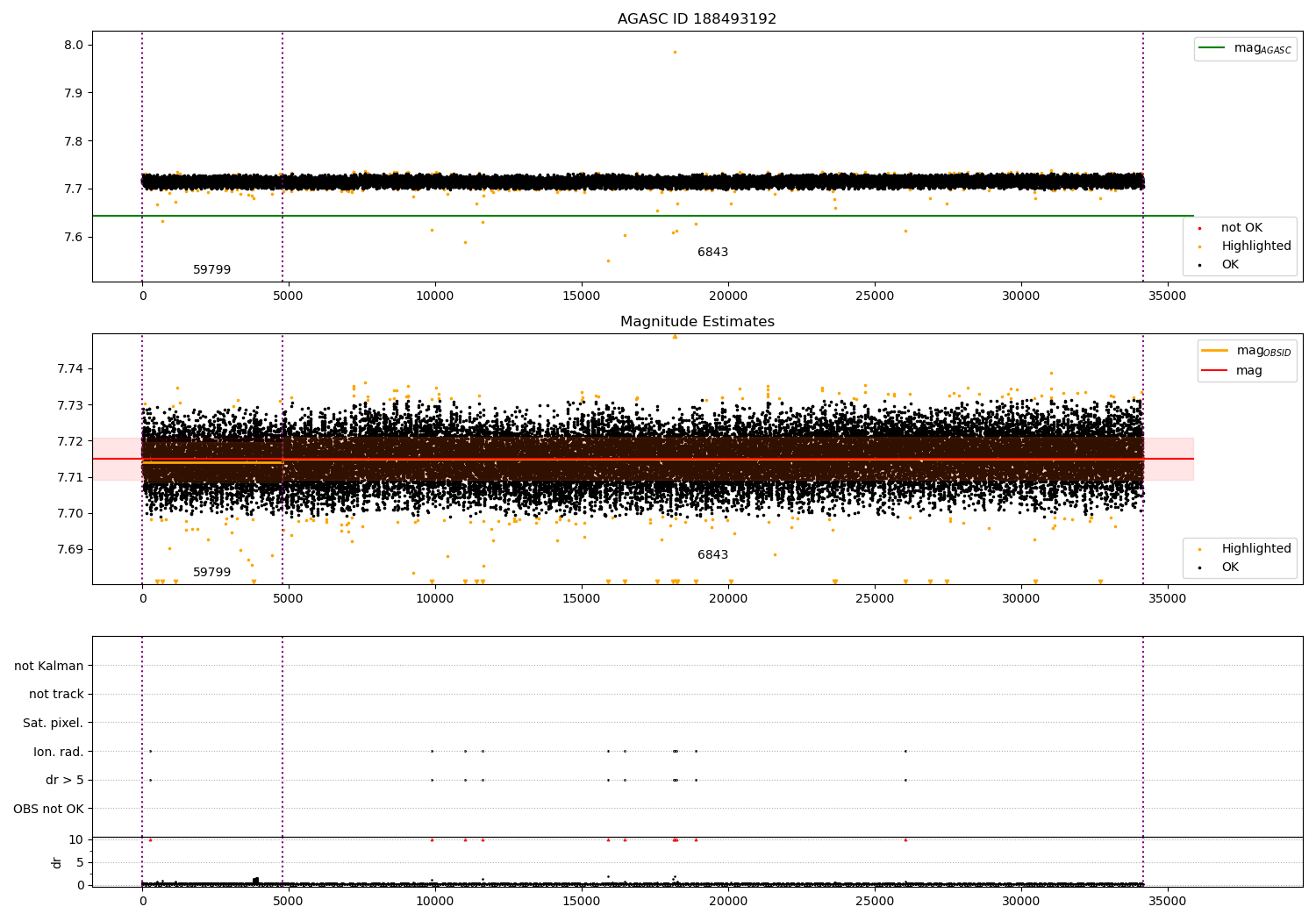Click the orange mag OBSID legend line sample
This screenshot has width=1316, height=921.
pyautogui.click(x=1215, y=351)
